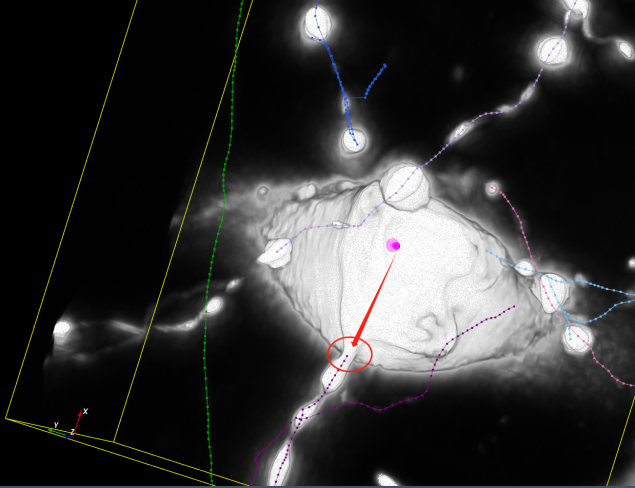
Task: Click the green Y axis arrow
Action: [58, 428]
